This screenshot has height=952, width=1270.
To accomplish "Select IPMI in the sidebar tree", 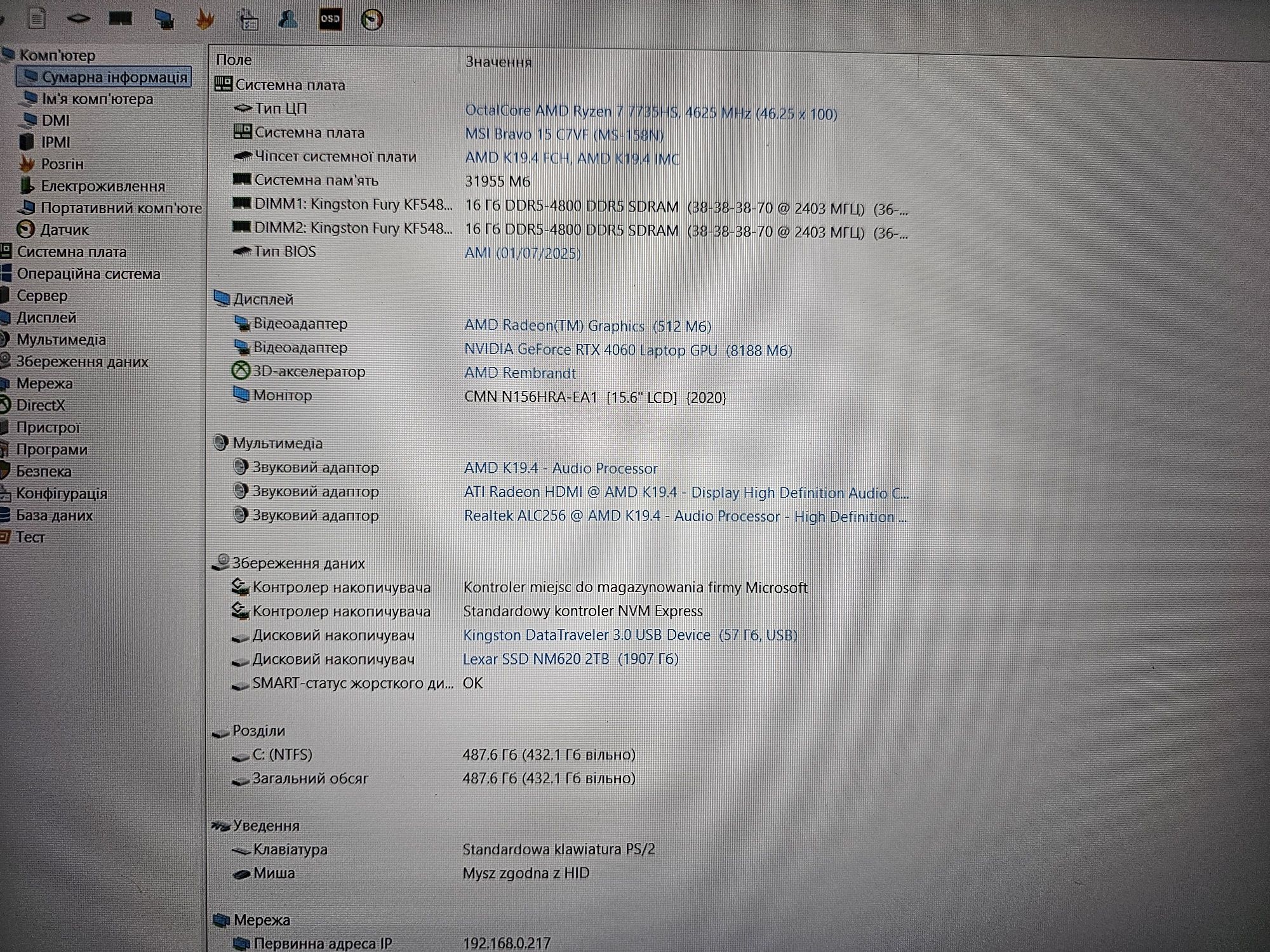I will pos(44,142).
